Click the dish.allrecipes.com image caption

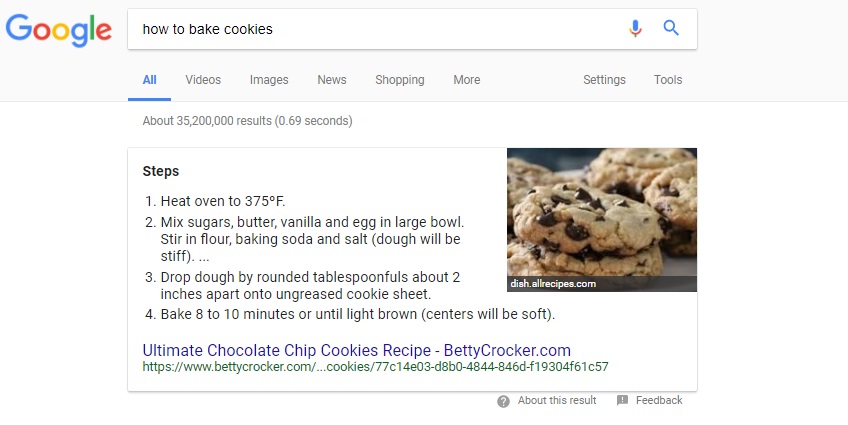pyautogui.click(x=553, y=283)
